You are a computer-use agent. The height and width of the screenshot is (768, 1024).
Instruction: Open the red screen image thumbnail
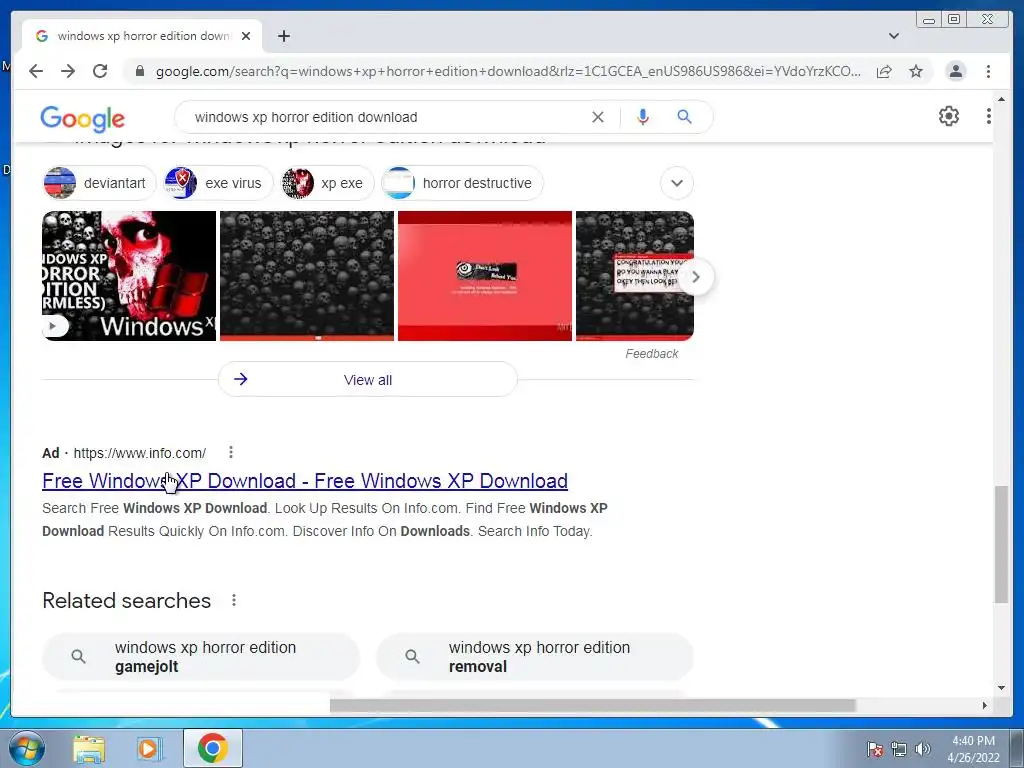[x=485, y=276]
